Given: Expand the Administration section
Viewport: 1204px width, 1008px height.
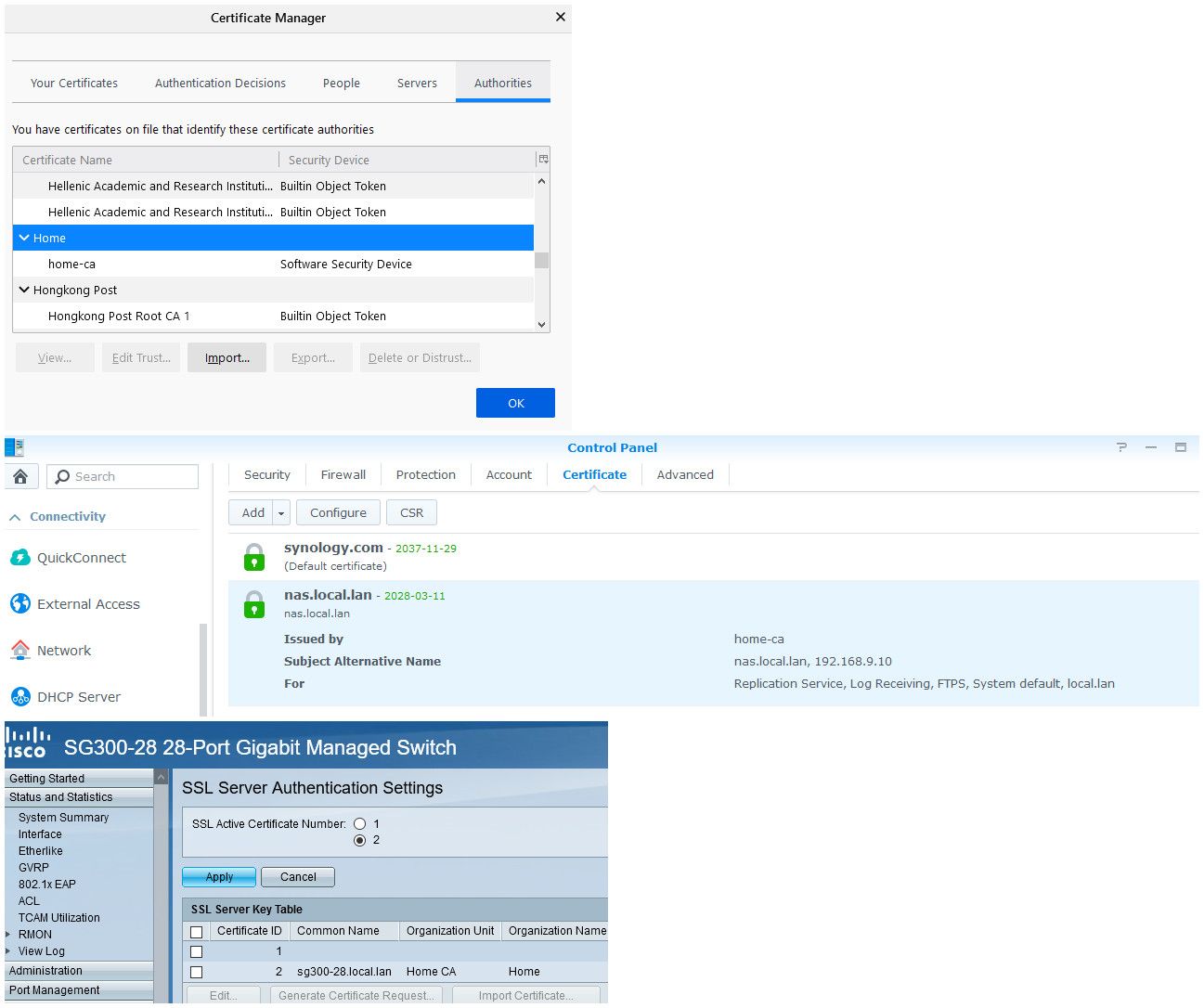Looking at the screenshot, I should pos(79,971).
